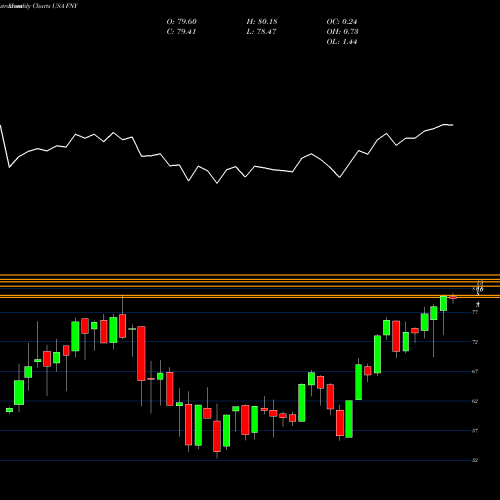Select the high price value H: 80.18
This screenshot has height=500, width=500.
(262, 22)
